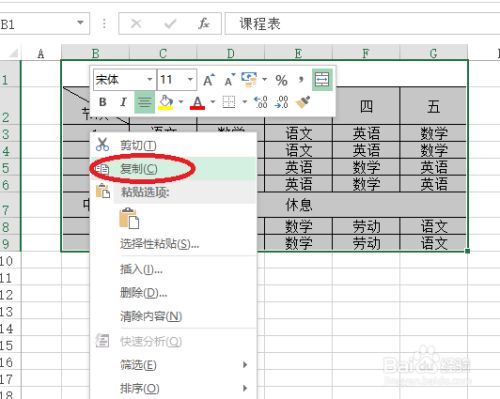Click Increase Decimal icon
The height and width of the screenshot is (399, 500).
coord(261,102)
